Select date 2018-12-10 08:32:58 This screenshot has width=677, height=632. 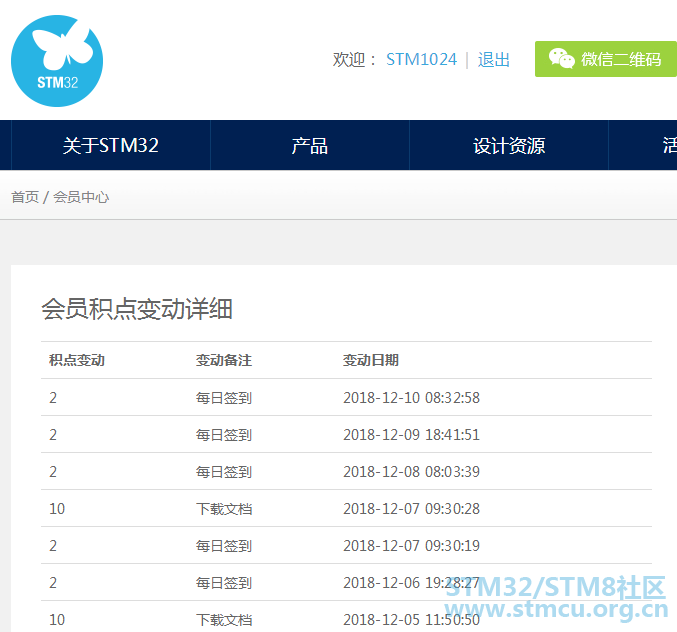pyautogui.click(x=411, y=398)
